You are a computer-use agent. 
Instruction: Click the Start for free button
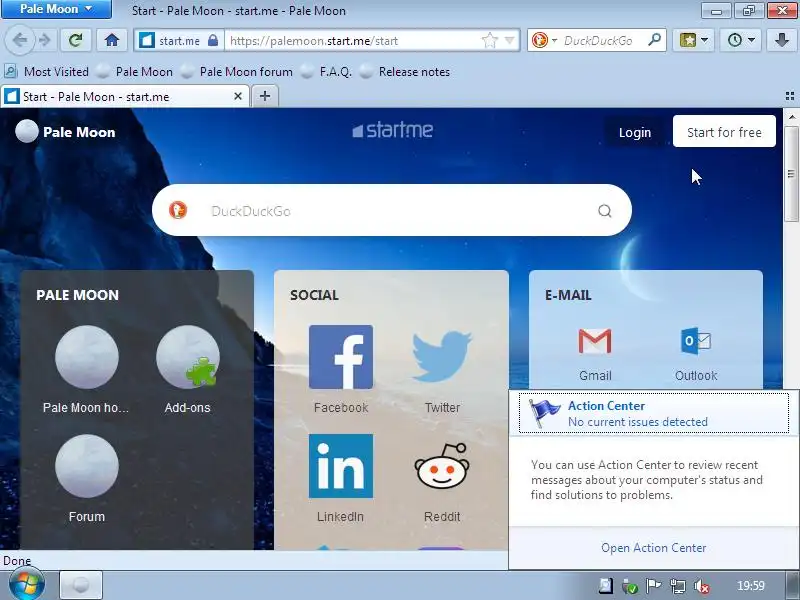(724, 131)
